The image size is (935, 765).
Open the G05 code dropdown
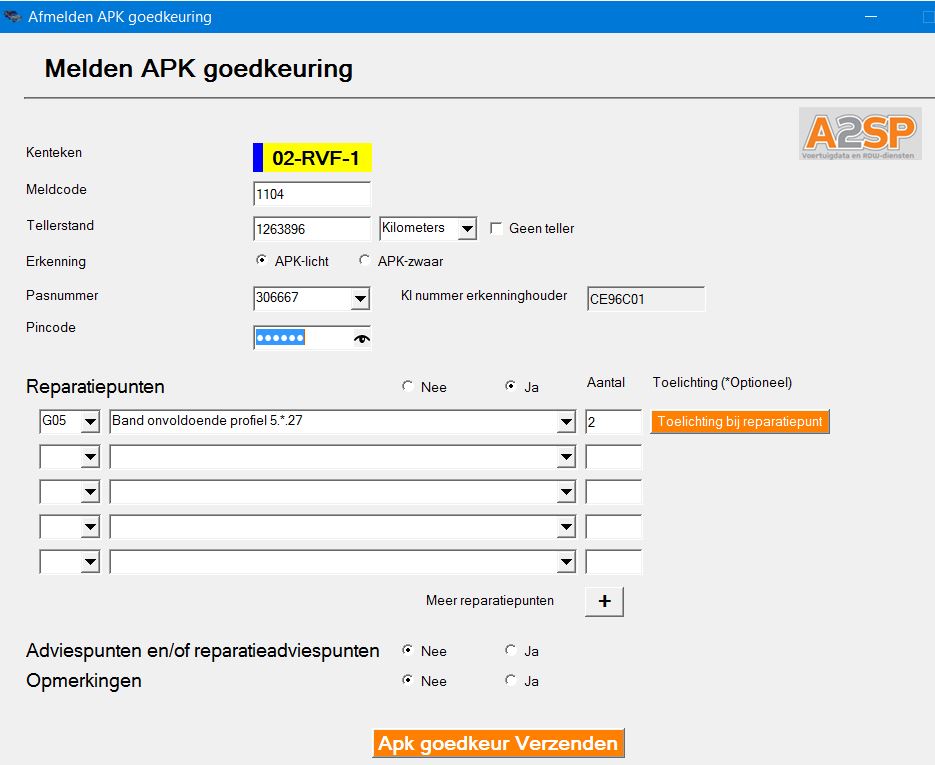tap(90, 422)
